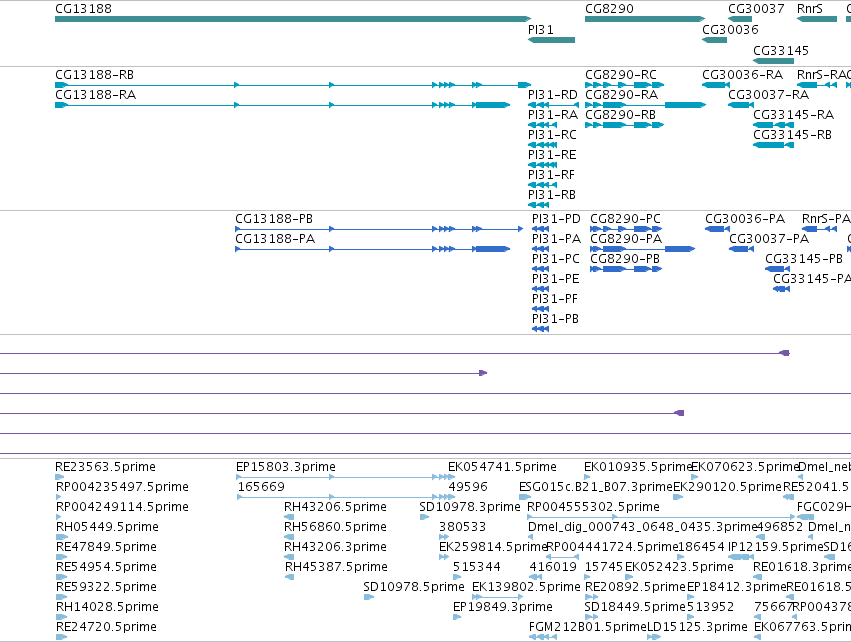Click the Pl31-PE protein label
851x642 pixels.
556,278
